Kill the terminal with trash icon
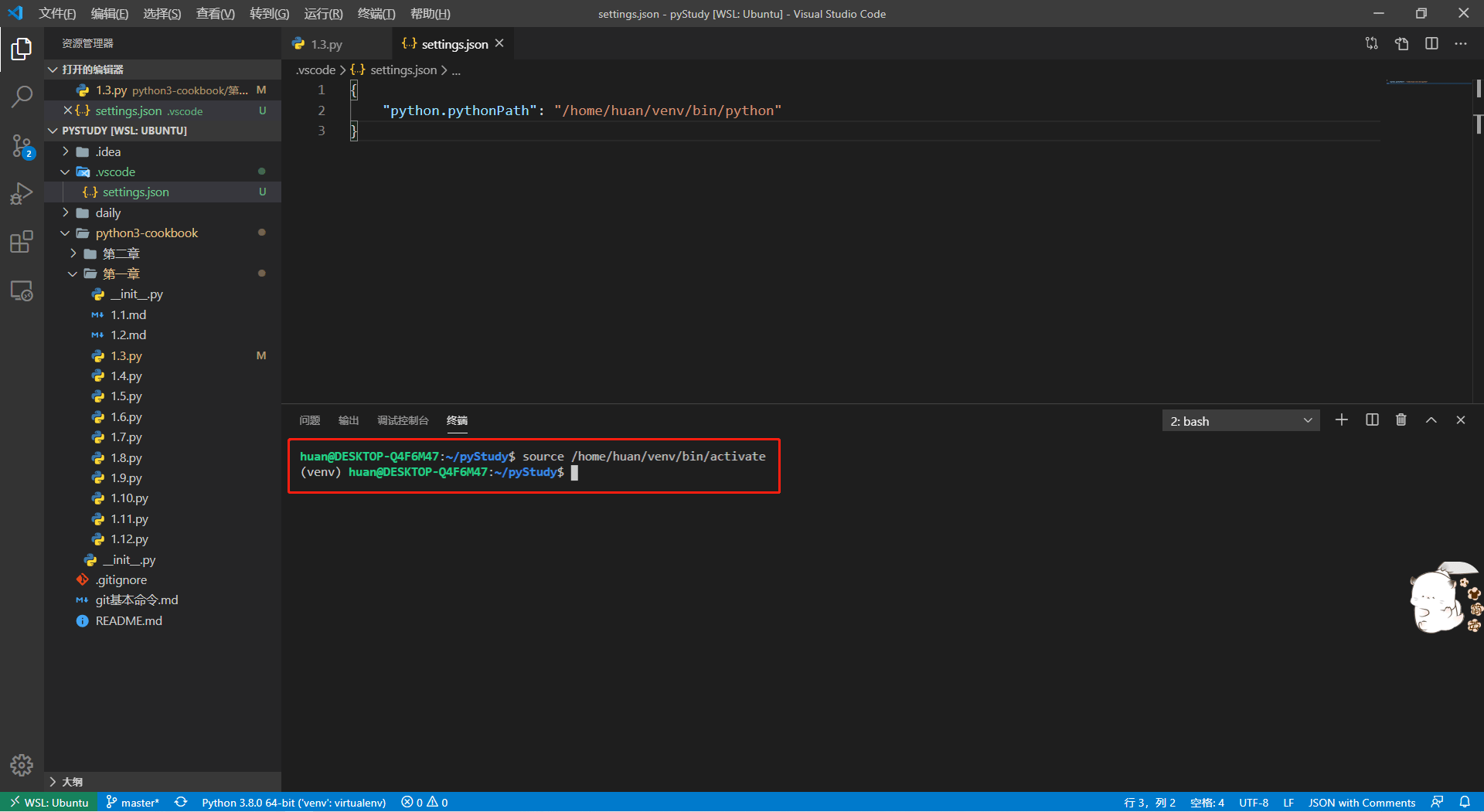 click(x=1401, y=420)
